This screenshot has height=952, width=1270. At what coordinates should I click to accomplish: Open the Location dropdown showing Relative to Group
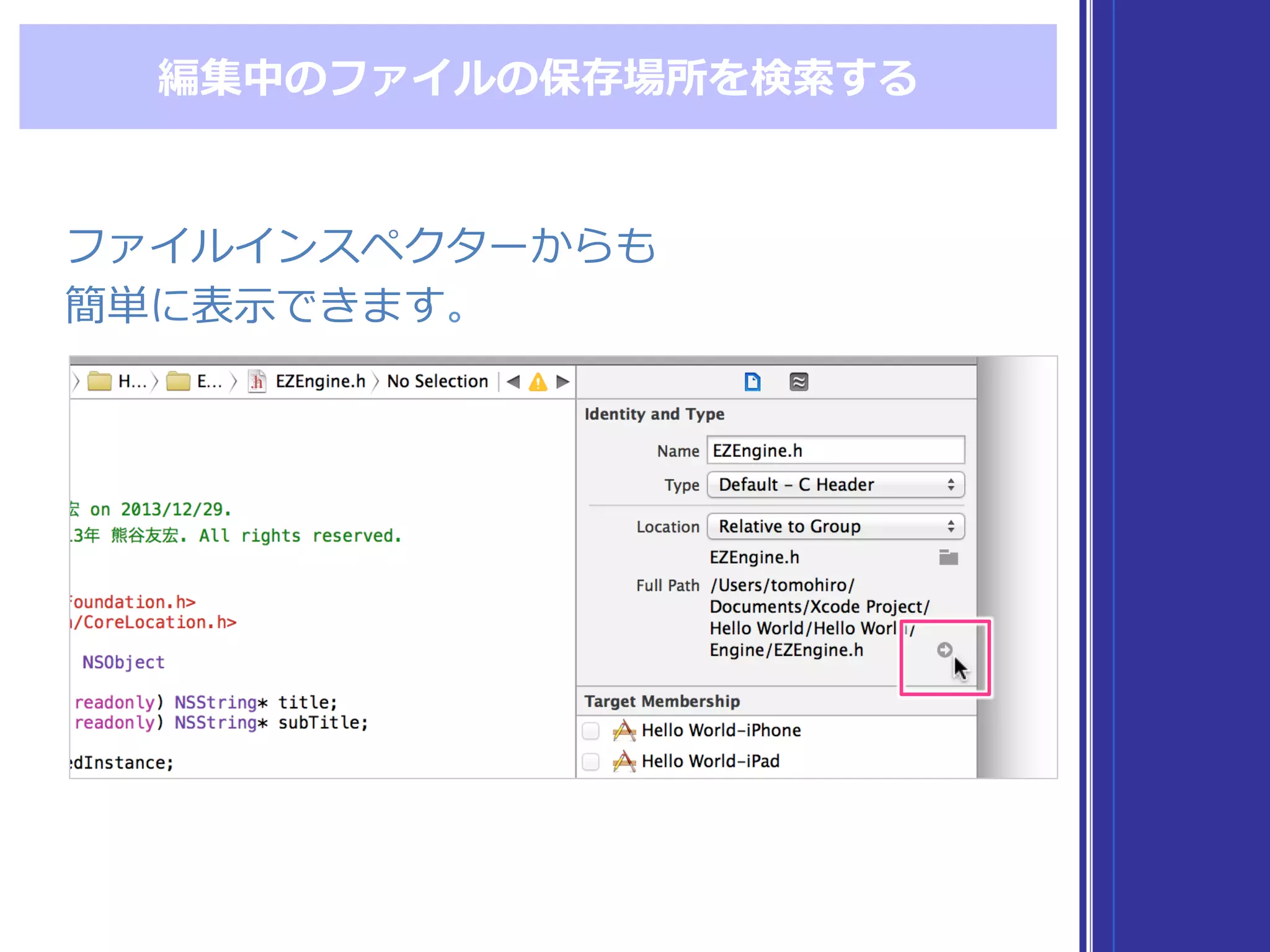tap(835, 526)
